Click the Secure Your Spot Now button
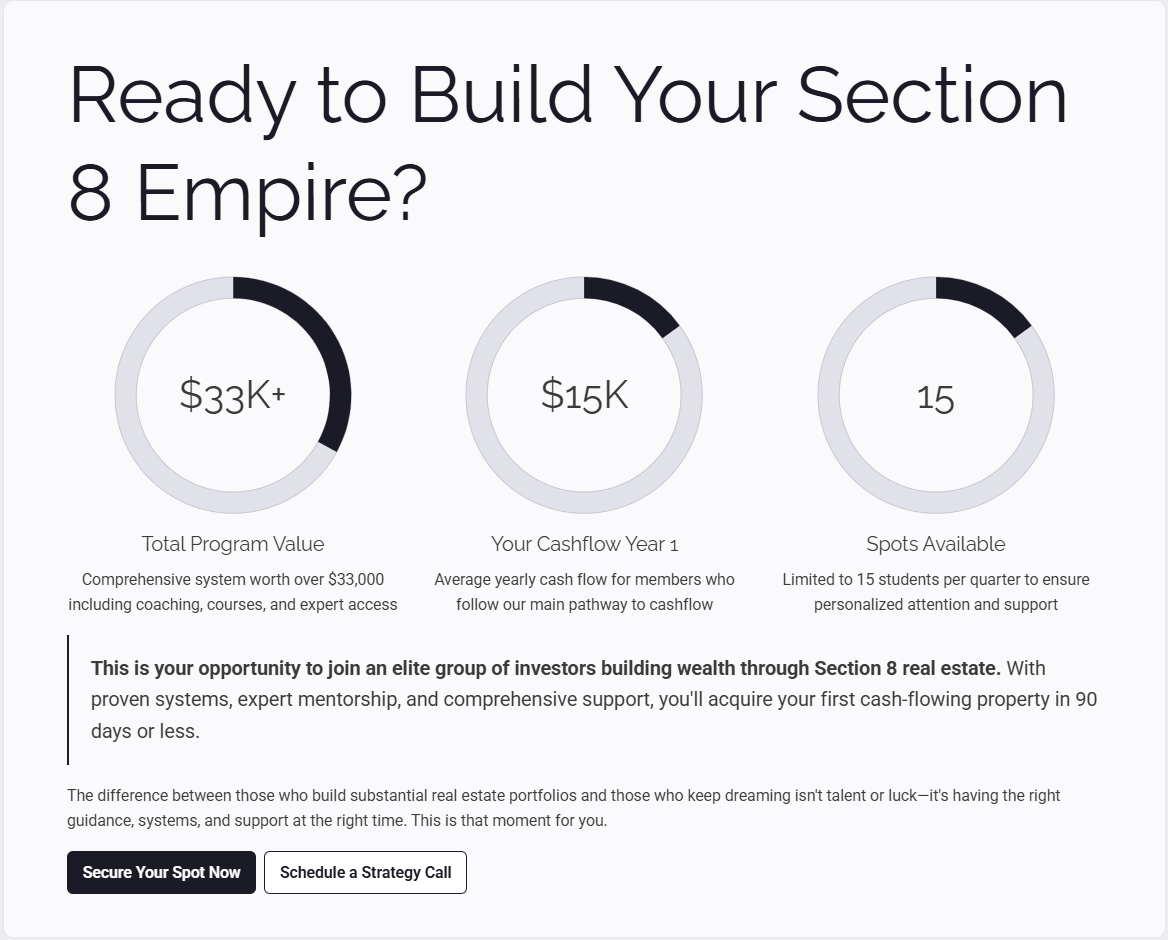This screenshot has height=940, width=1168. (x=161, y=872)
